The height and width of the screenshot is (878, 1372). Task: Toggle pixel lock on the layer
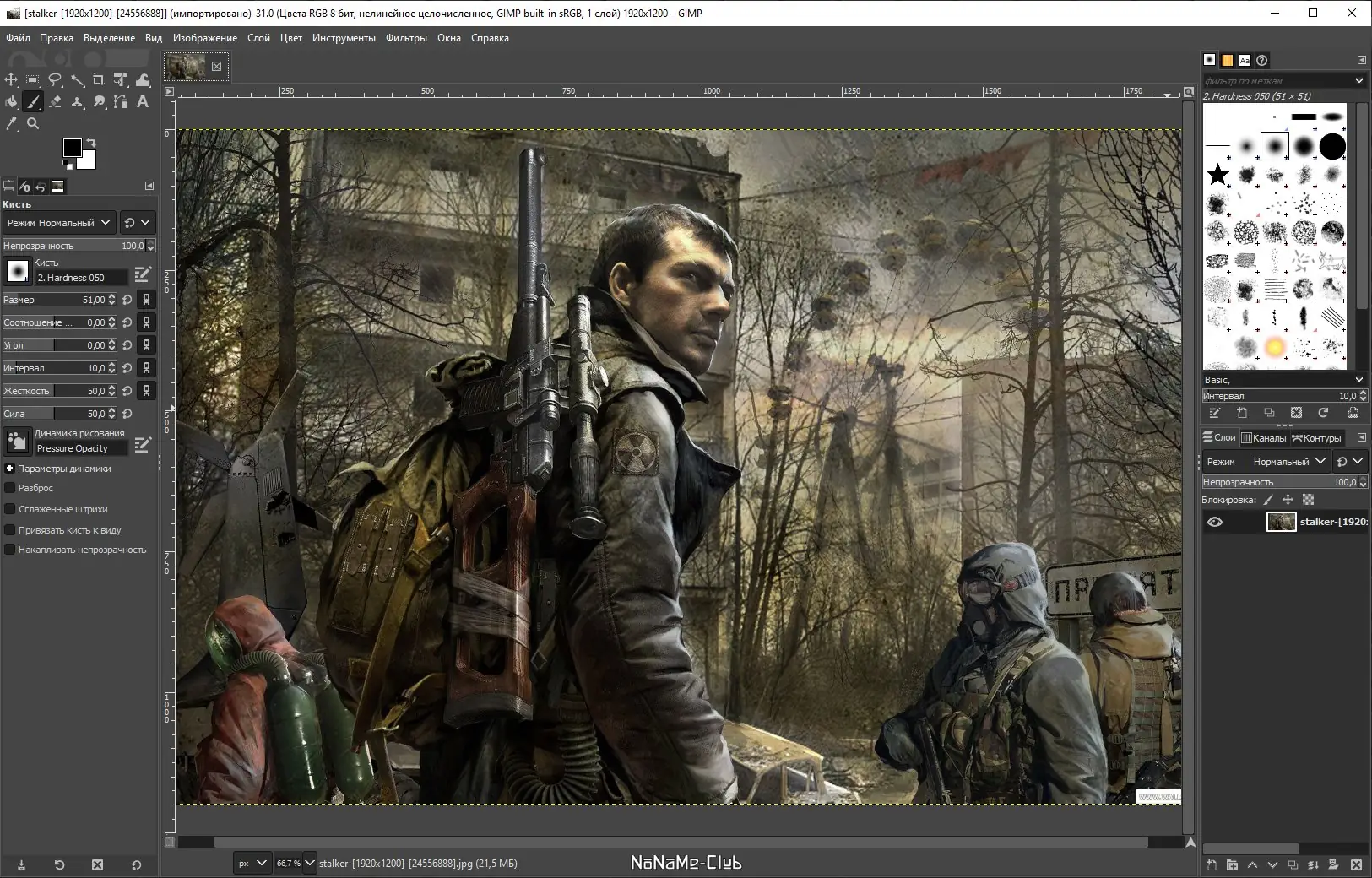[1270, 499]
